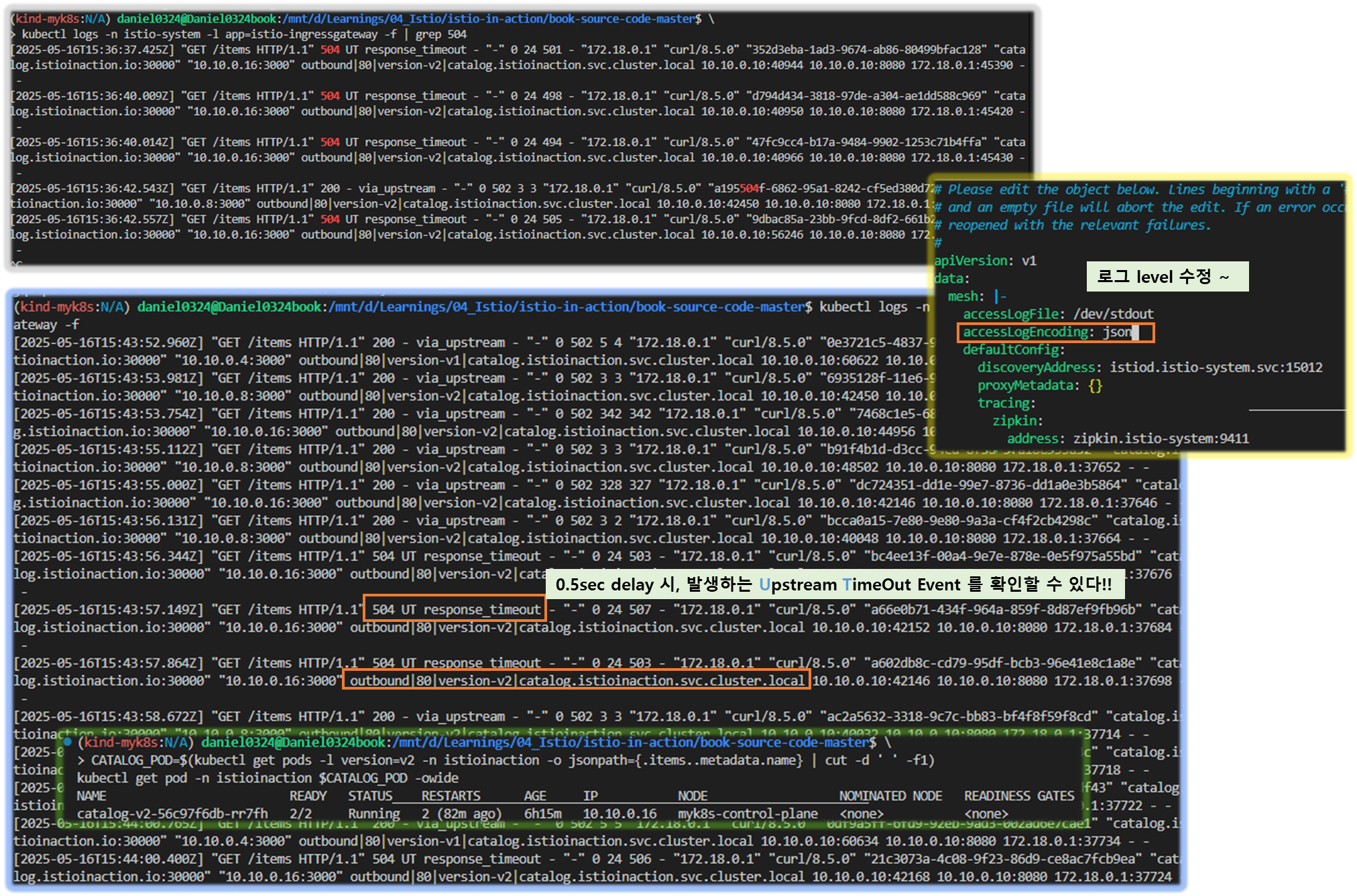Screen dimensions: 1357x896
Task: Click the RESTARTS column header
Action: (x=451, y=795)
